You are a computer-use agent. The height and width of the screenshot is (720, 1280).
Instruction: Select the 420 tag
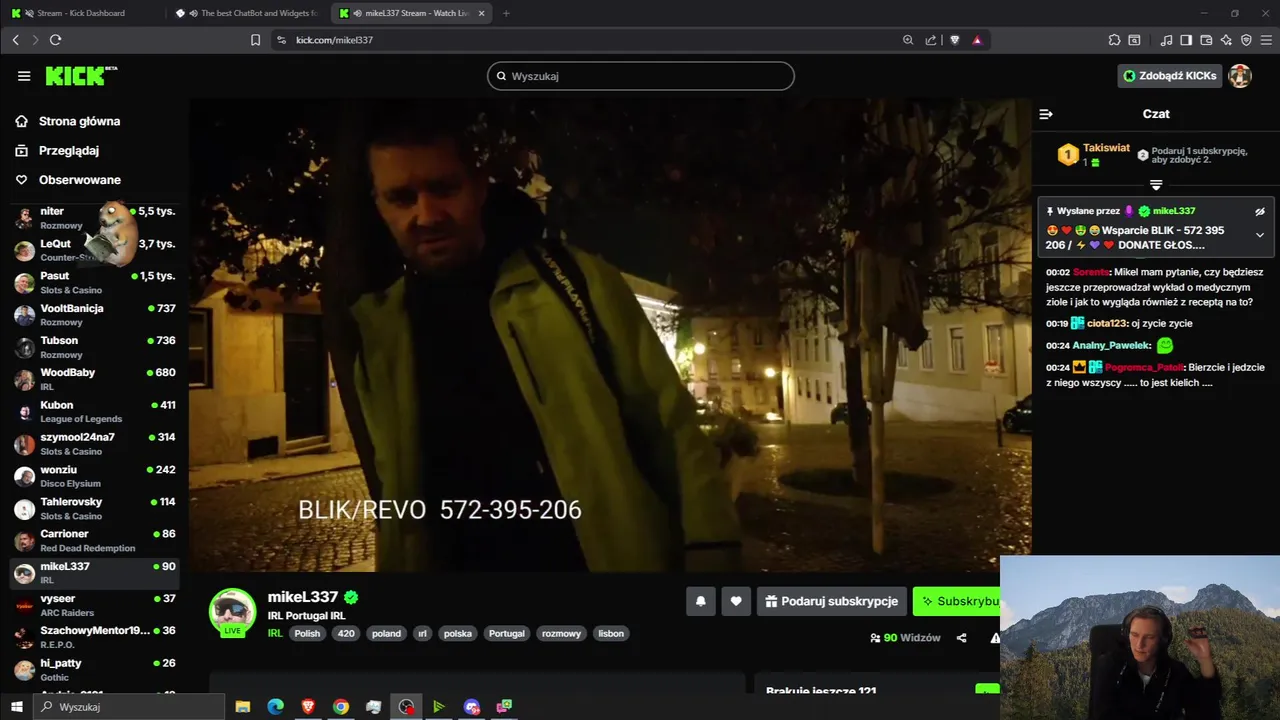click(346, 633)
